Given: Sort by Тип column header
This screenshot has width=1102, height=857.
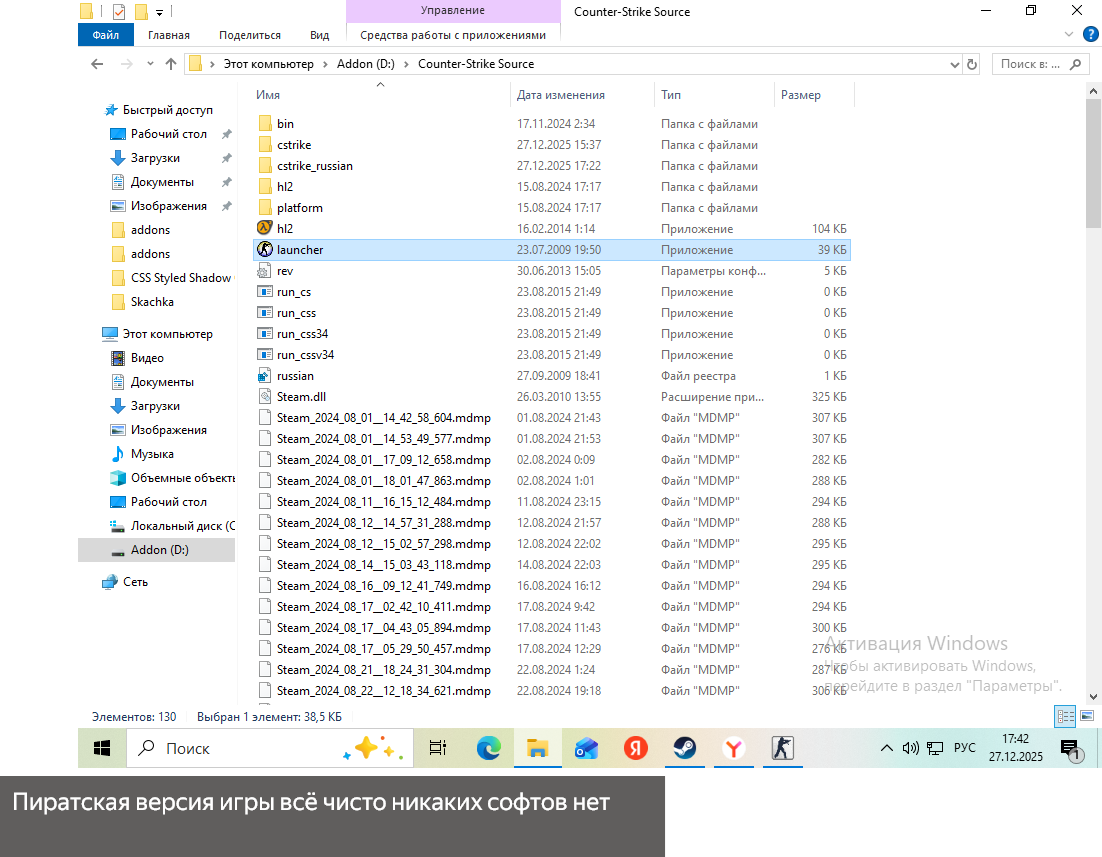Looking at the screenshot, I should pyautogui.click(x=670, y=95).
